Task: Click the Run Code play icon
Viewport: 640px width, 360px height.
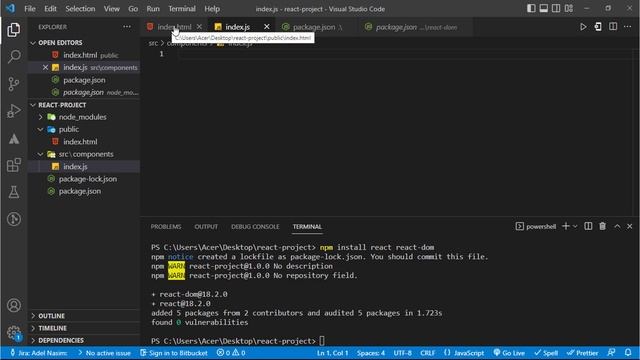Action: click(x=583, y=27)
